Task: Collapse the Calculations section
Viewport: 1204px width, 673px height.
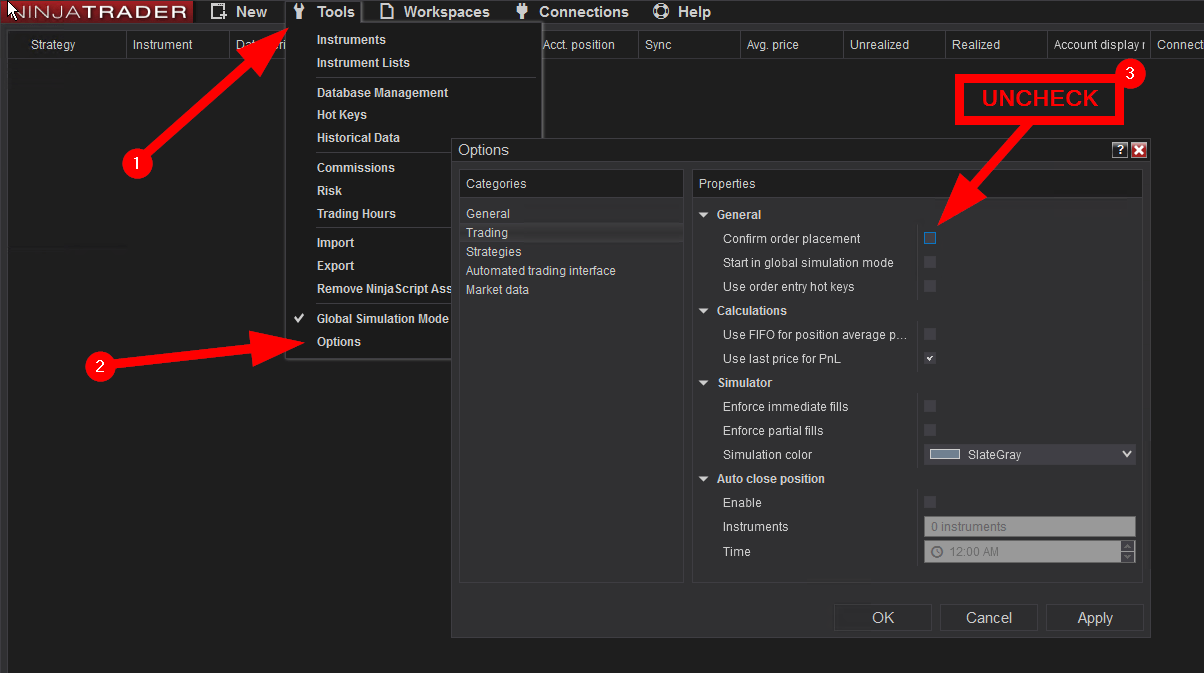Action: pyautogui.click(x=704, y=311)
